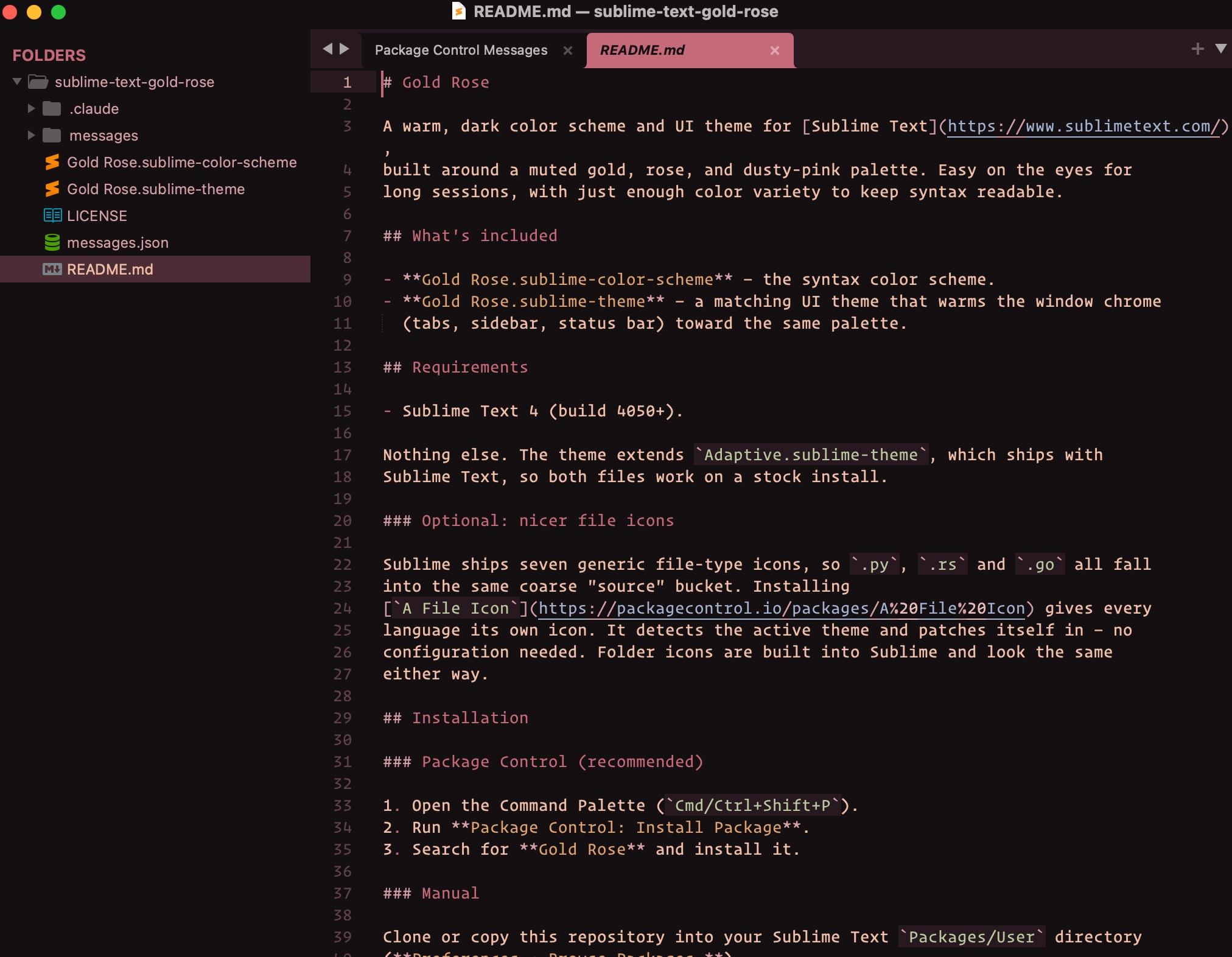
Task: Open the LICENSE file
Action: [x=97, y=216]
